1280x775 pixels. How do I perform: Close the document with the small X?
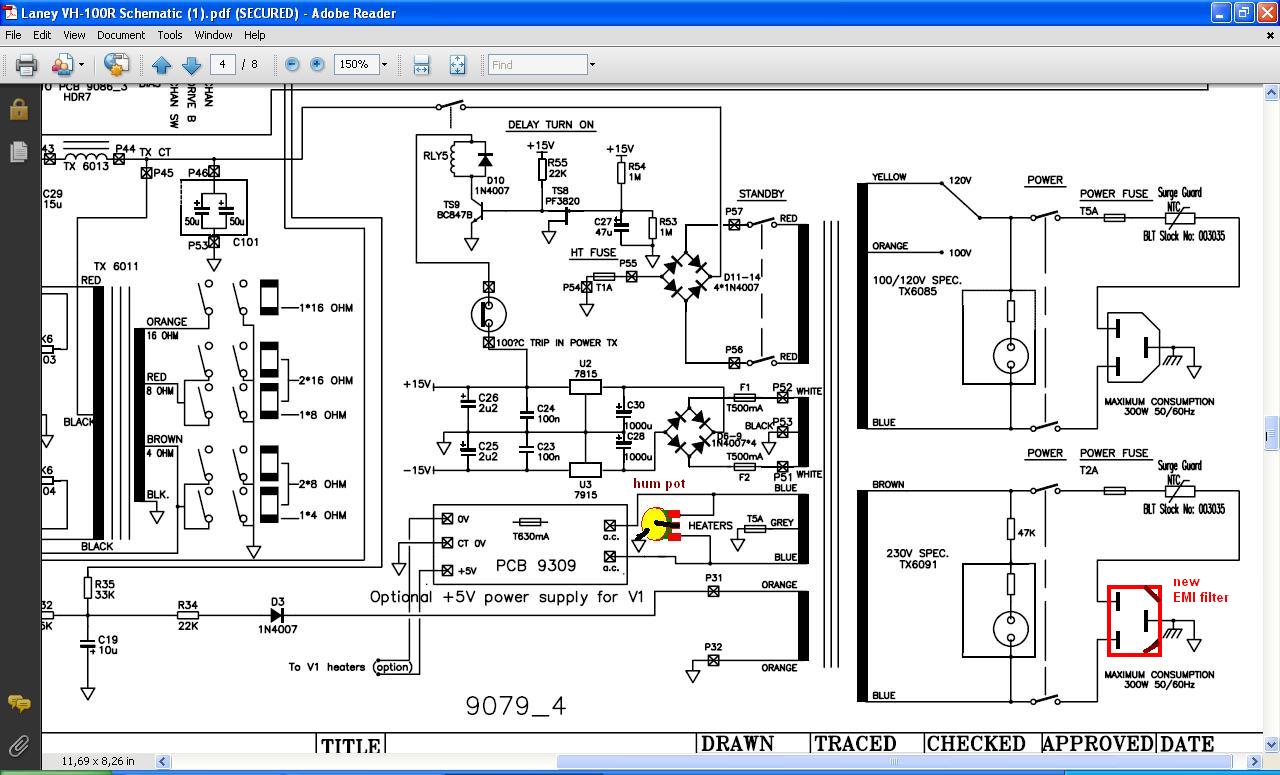coord(1269,35)
